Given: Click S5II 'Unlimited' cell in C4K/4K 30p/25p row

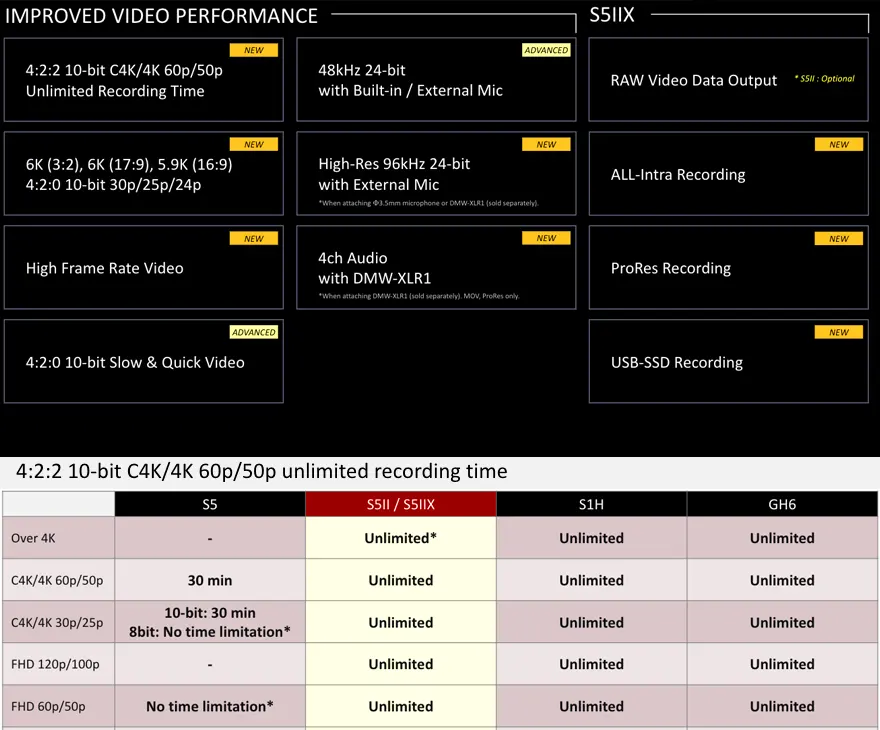Looking at the screenshot, I should [x=401, y=622].
